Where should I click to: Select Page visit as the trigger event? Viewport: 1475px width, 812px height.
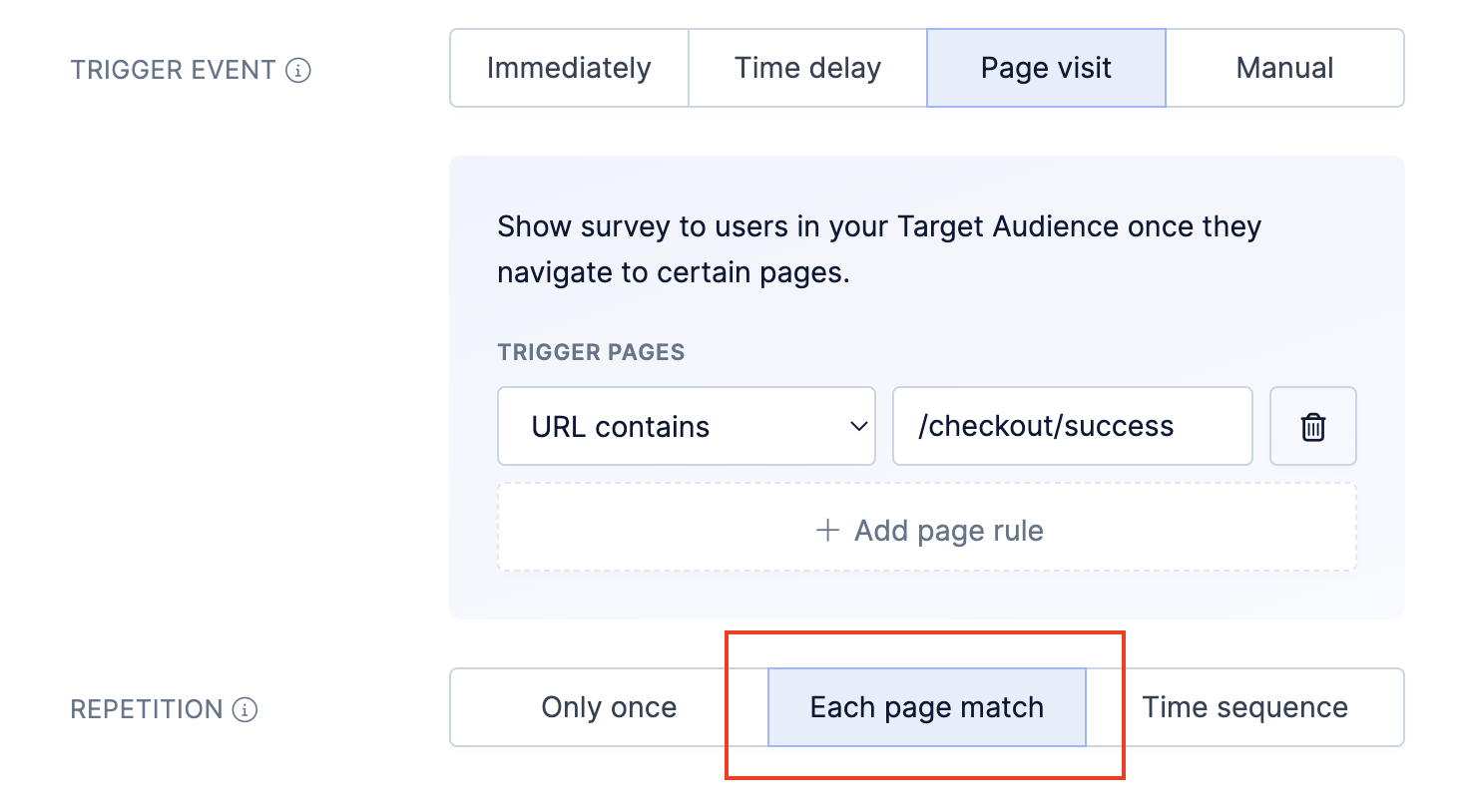[1046, 68]
